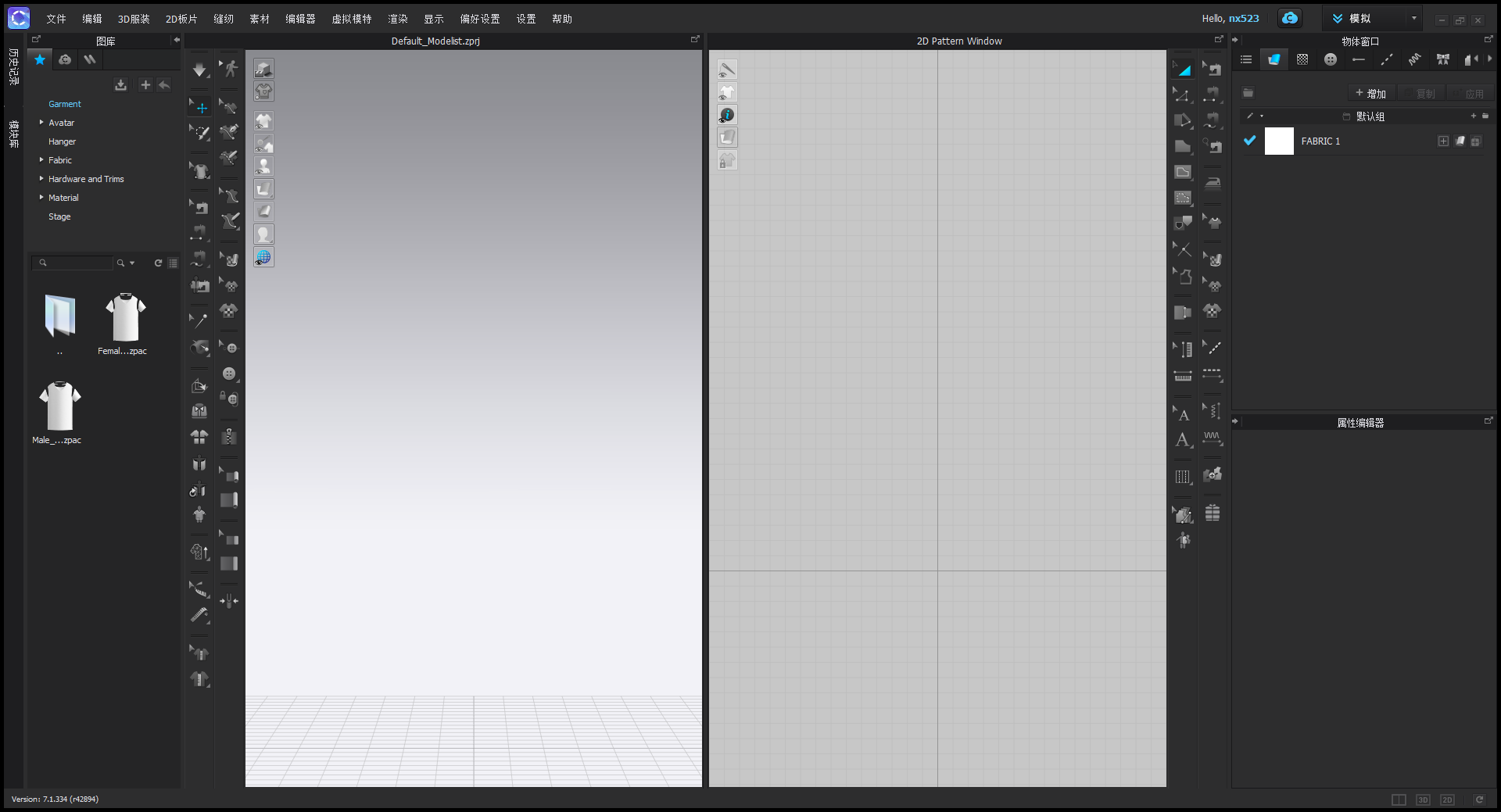Select the walking avatar tool in 3D toolbar
1501x812 pixels.
pyautogui.click(x=230, y=69)
